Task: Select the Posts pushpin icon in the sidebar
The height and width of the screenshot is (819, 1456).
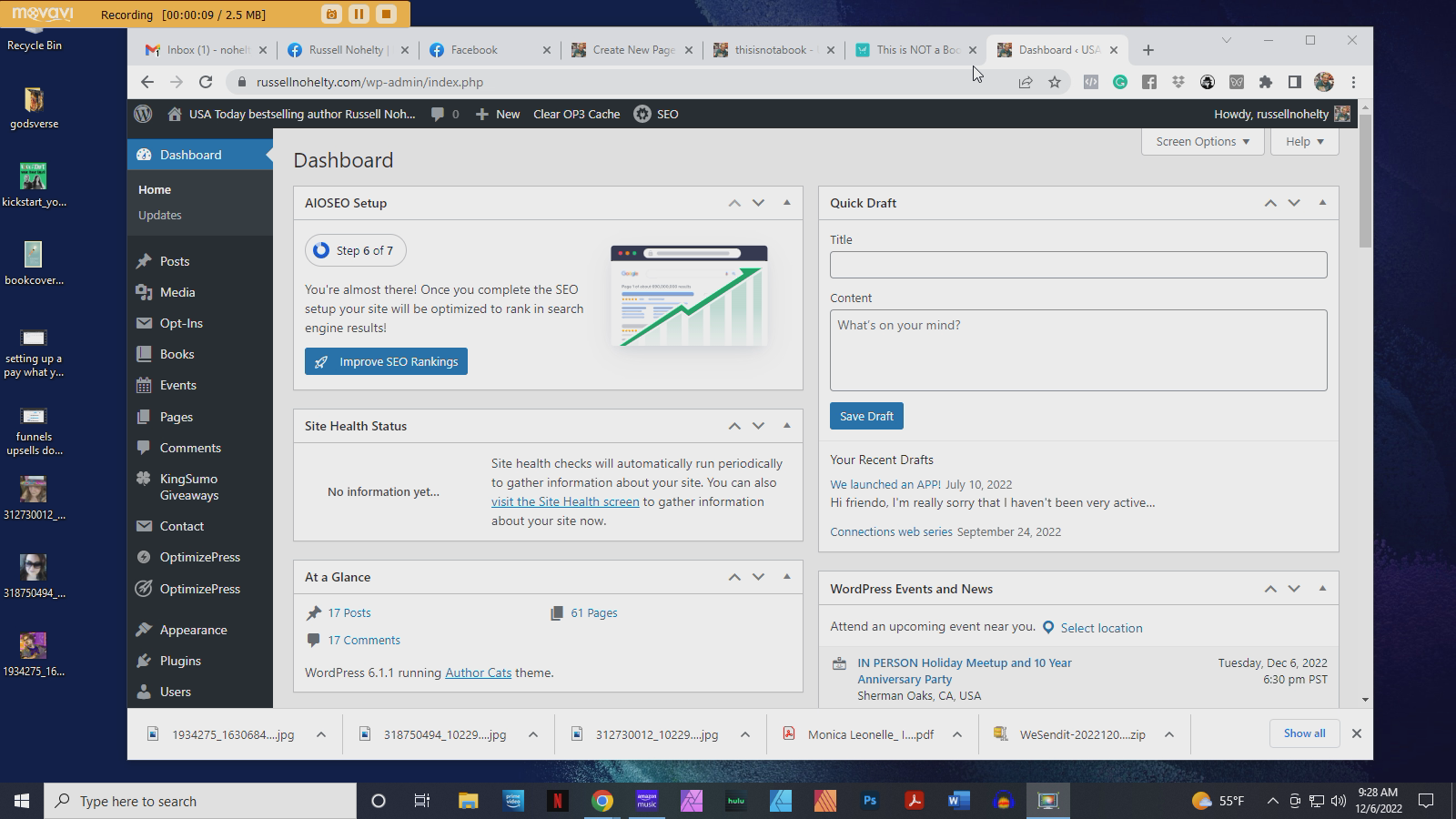Action: point(146,260)
